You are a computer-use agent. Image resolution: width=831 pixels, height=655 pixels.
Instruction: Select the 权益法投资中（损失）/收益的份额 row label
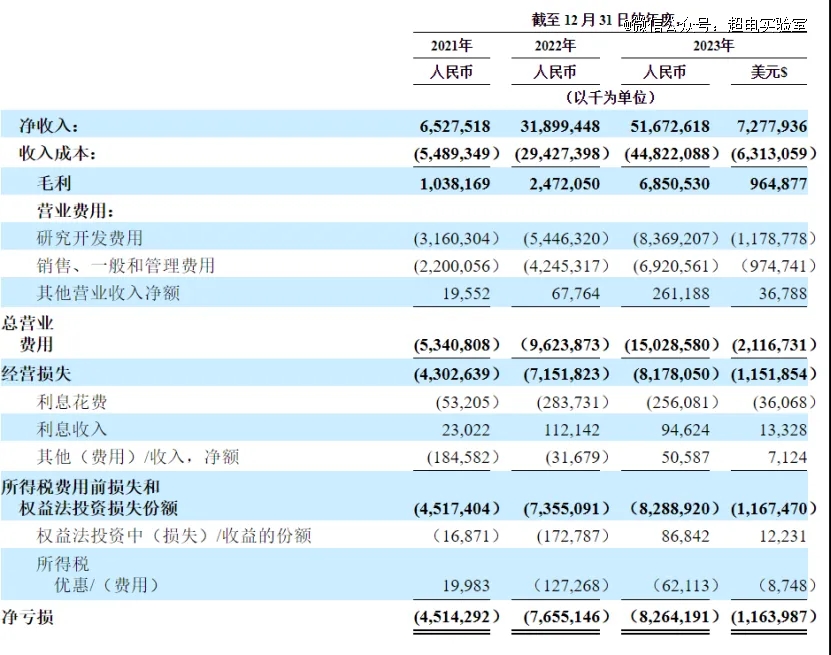click(170, 536)
